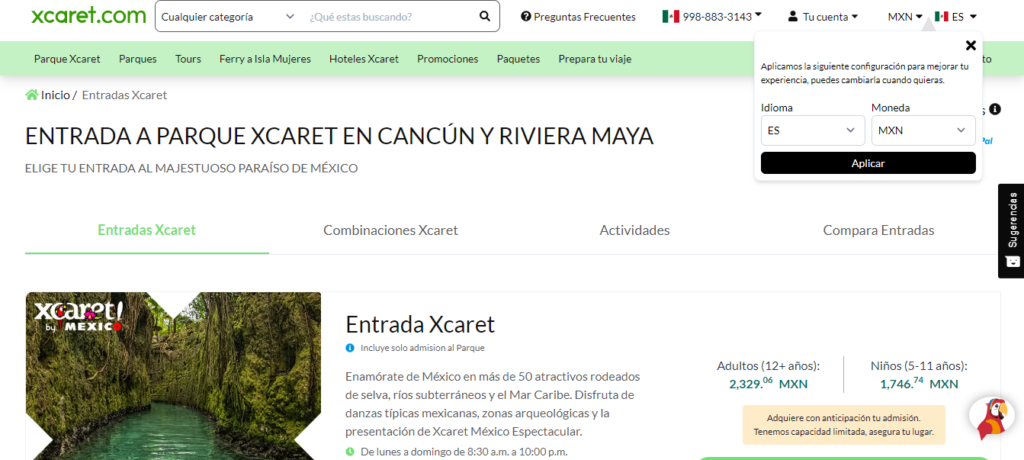Click the clock icon beside opening hours
1024x460 pixels.
point(350,452)
